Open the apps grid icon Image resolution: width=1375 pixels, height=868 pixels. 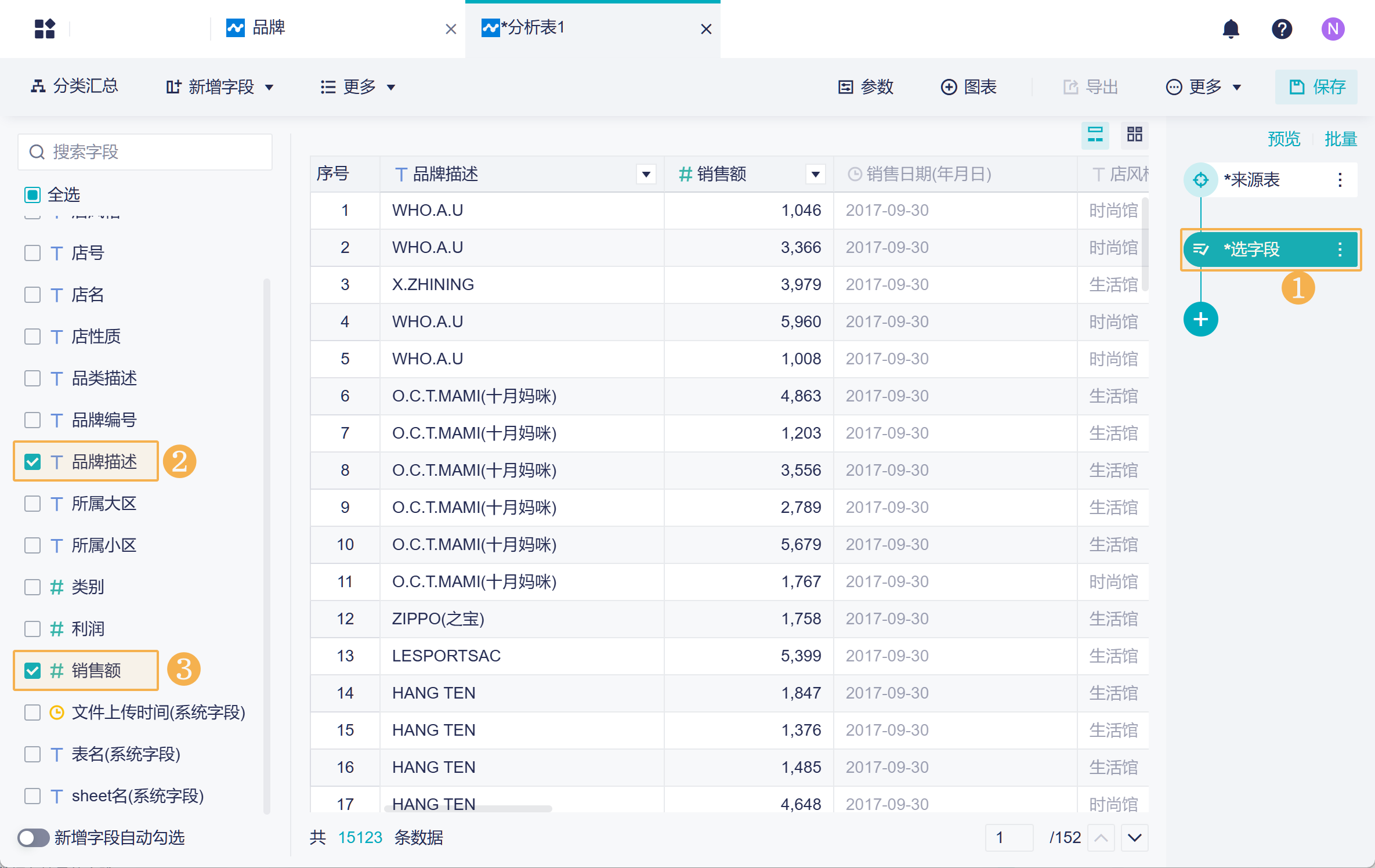(x=45, y=28)
